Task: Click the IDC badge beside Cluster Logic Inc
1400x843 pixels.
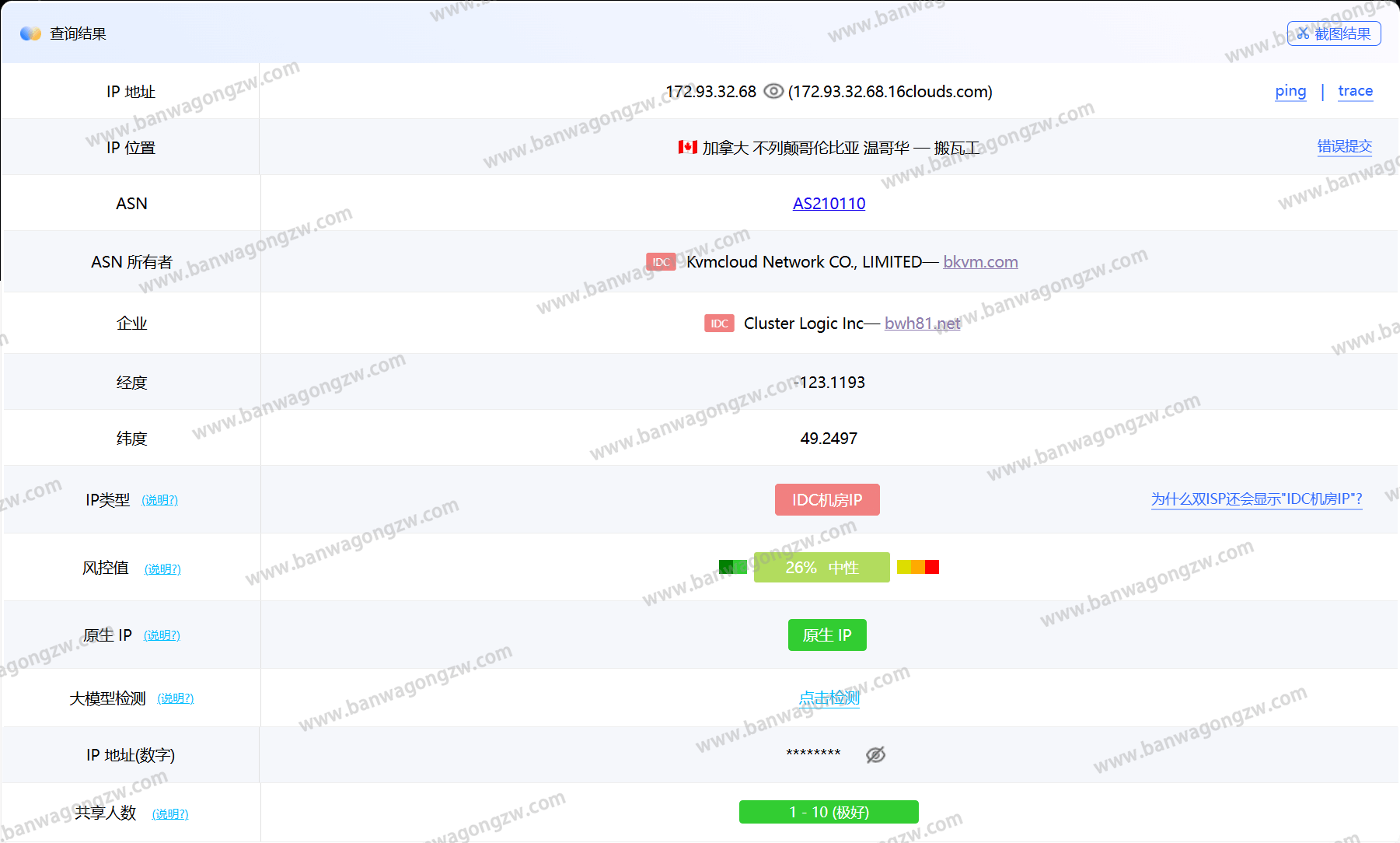Action: 719,324
